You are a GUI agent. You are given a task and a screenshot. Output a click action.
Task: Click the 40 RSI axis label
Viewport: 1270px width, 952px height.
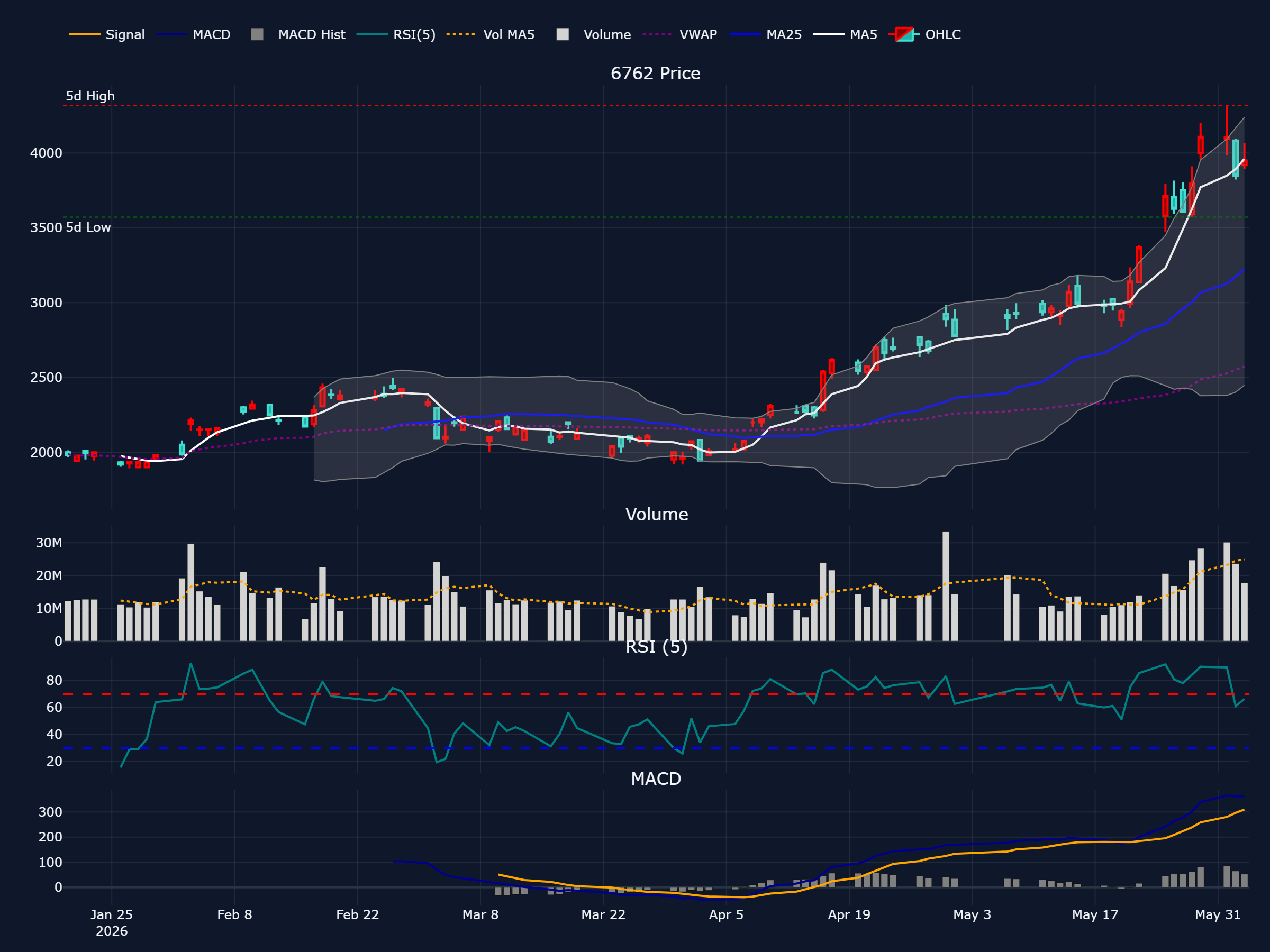point(54,735)
